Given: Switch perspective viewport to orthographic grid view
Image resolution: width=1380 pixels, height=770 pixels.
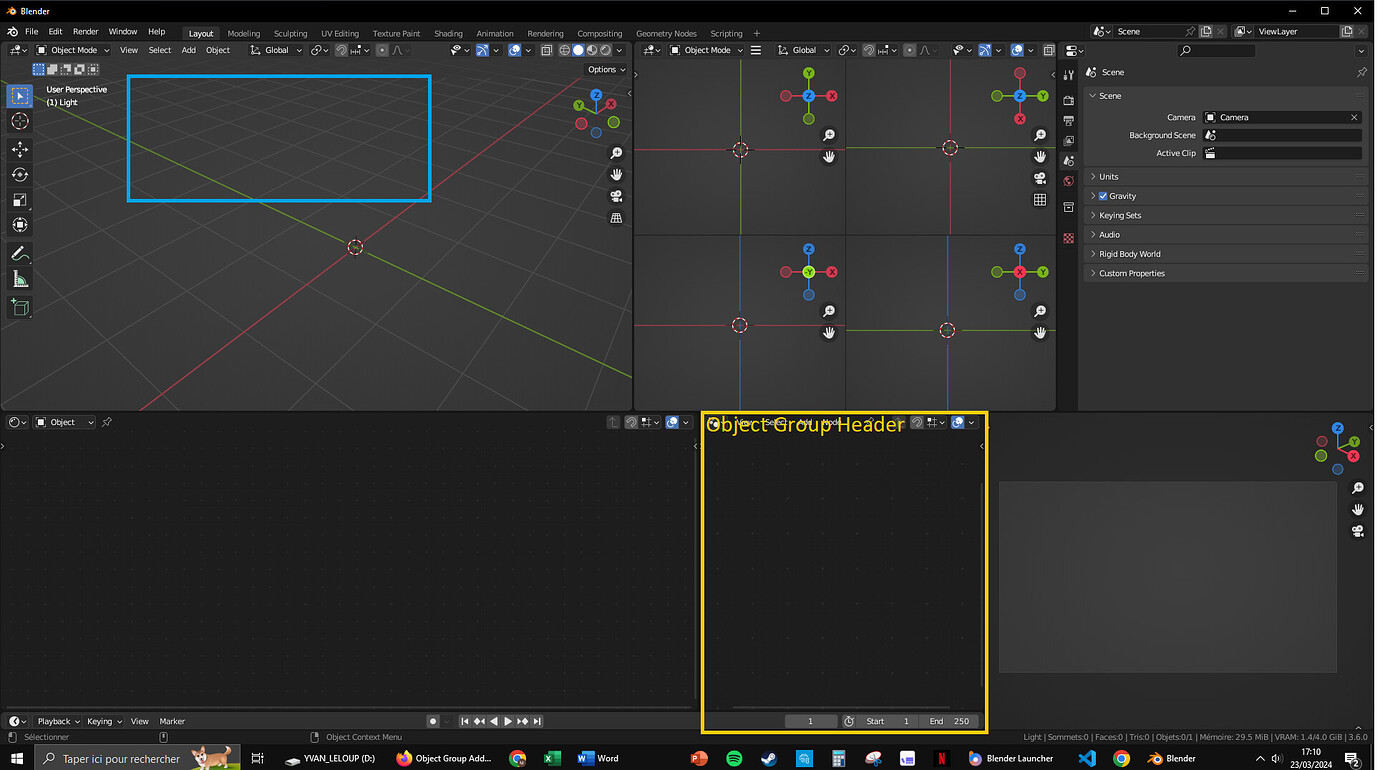Looking at the screenshot, I should [617, 218].
